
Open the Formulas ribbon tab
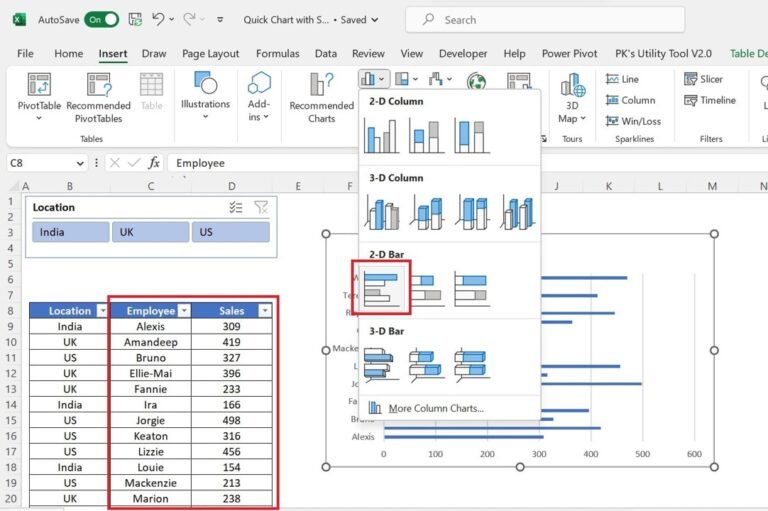(277, 54)
